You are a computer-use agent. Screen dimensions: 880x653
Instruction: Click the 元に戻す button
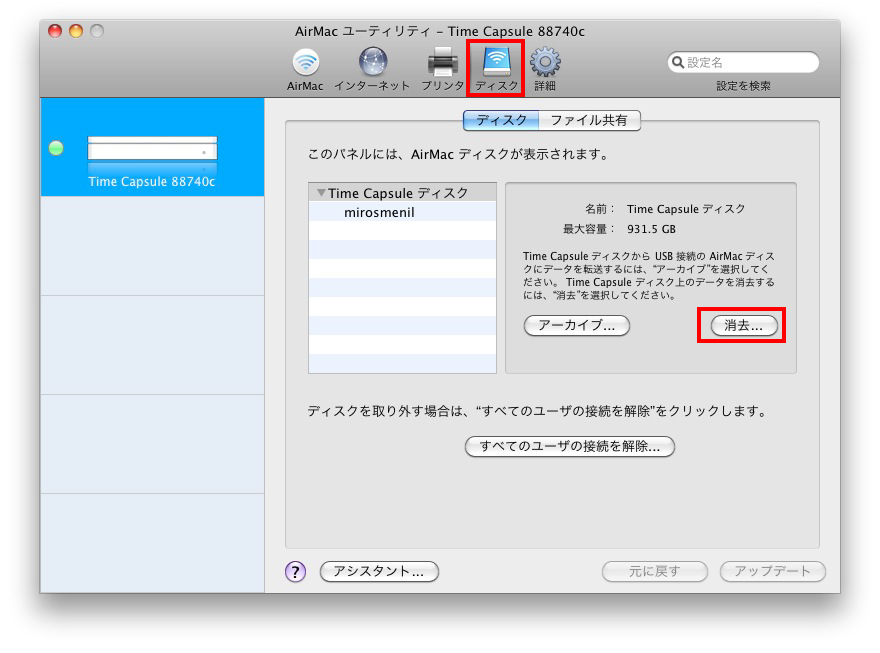point(654,572)
